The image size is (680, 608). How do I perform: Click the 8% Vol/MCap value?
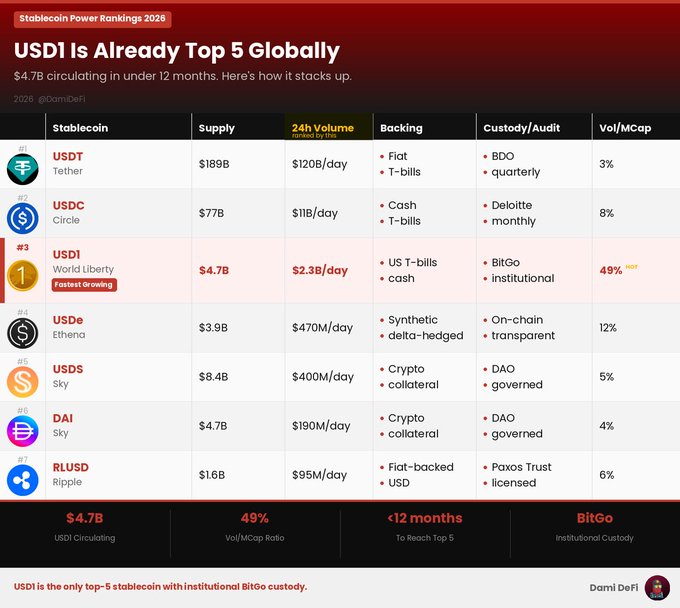tap(606, 213)
